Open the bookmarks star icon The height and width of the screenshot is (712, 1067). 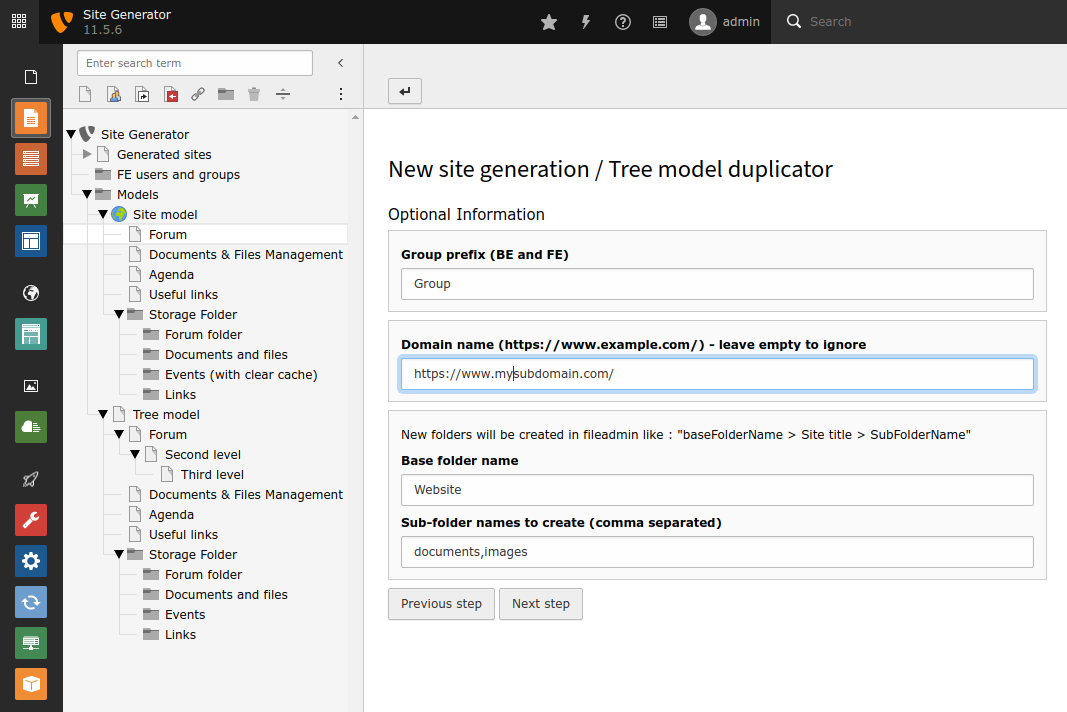pyautogui.click(x=548, y=22)
